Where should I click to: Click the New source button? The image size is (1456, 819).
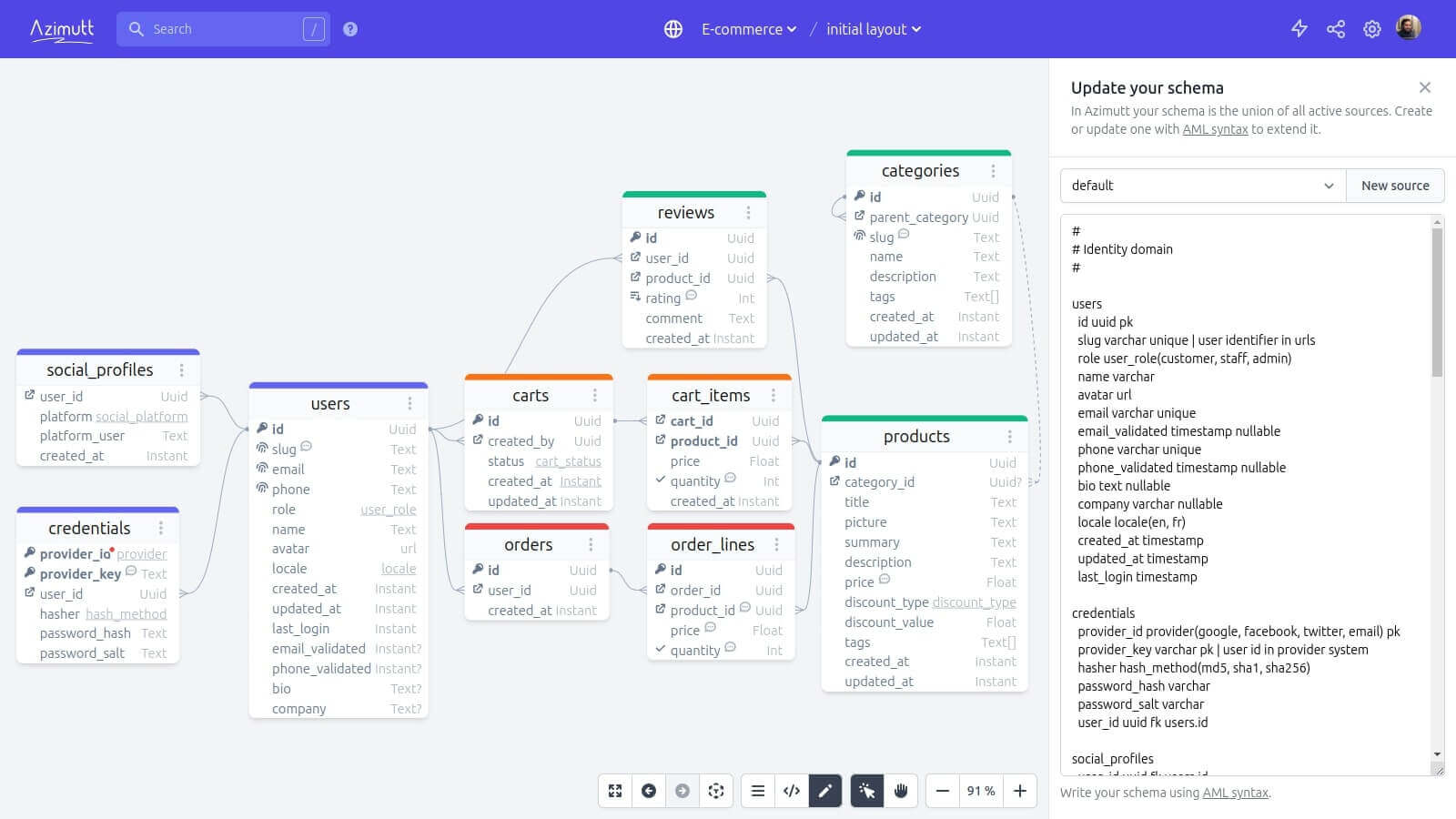click(x=1395, y=186)
